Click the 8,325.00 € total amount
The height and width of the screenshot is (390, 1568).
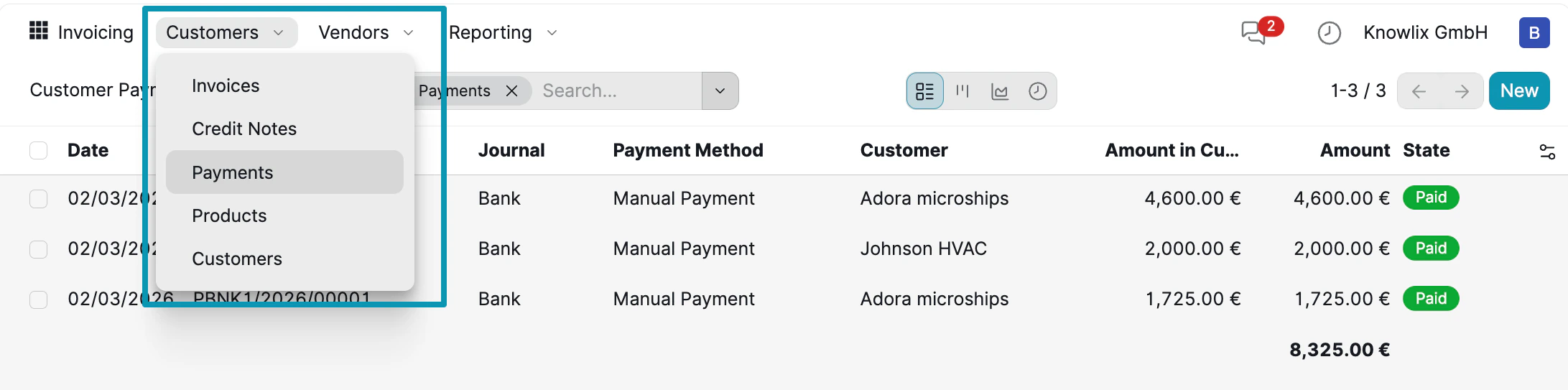coord(1340,350)
